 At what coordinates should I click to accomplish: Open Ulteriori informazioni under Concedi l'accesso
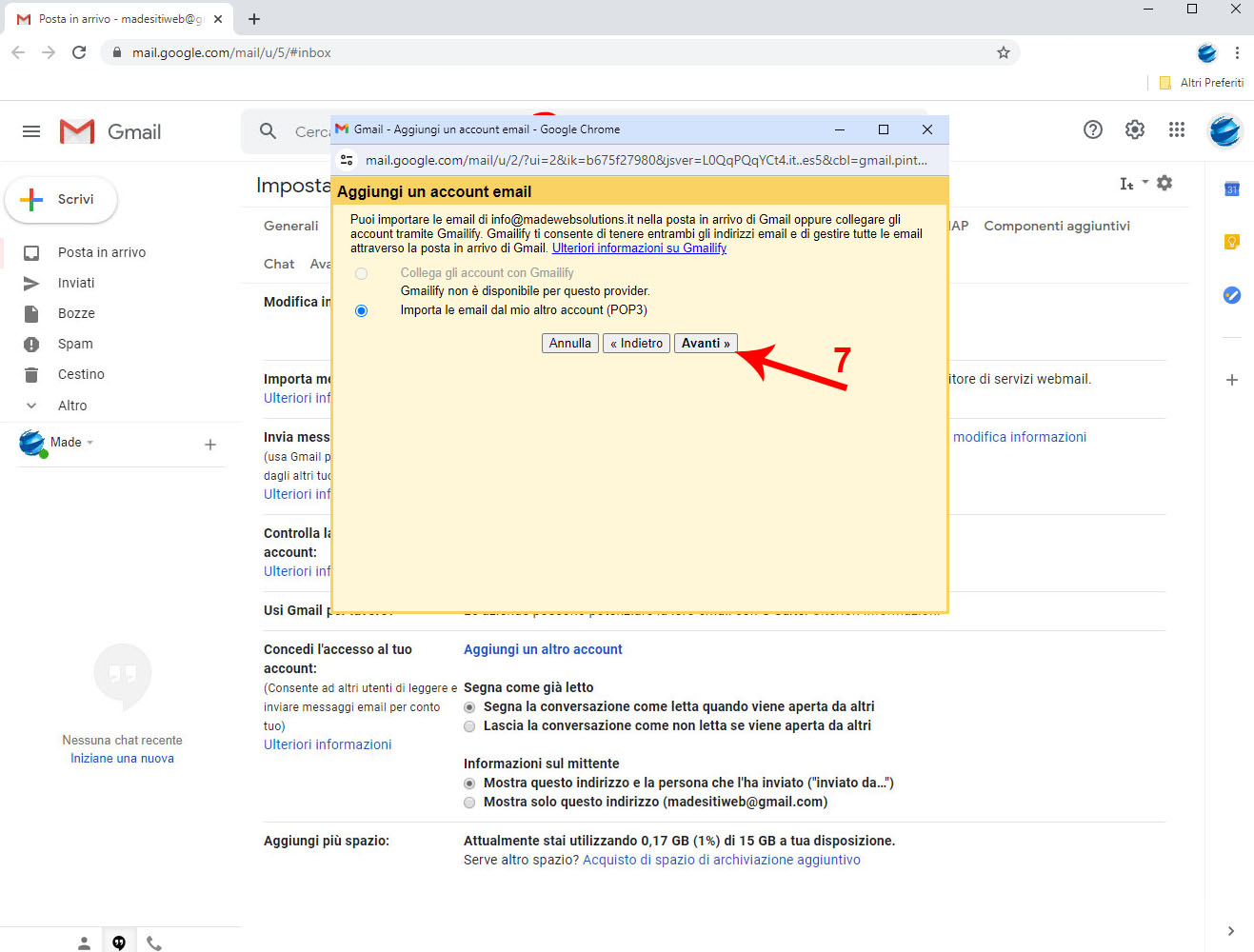point(328,744)
